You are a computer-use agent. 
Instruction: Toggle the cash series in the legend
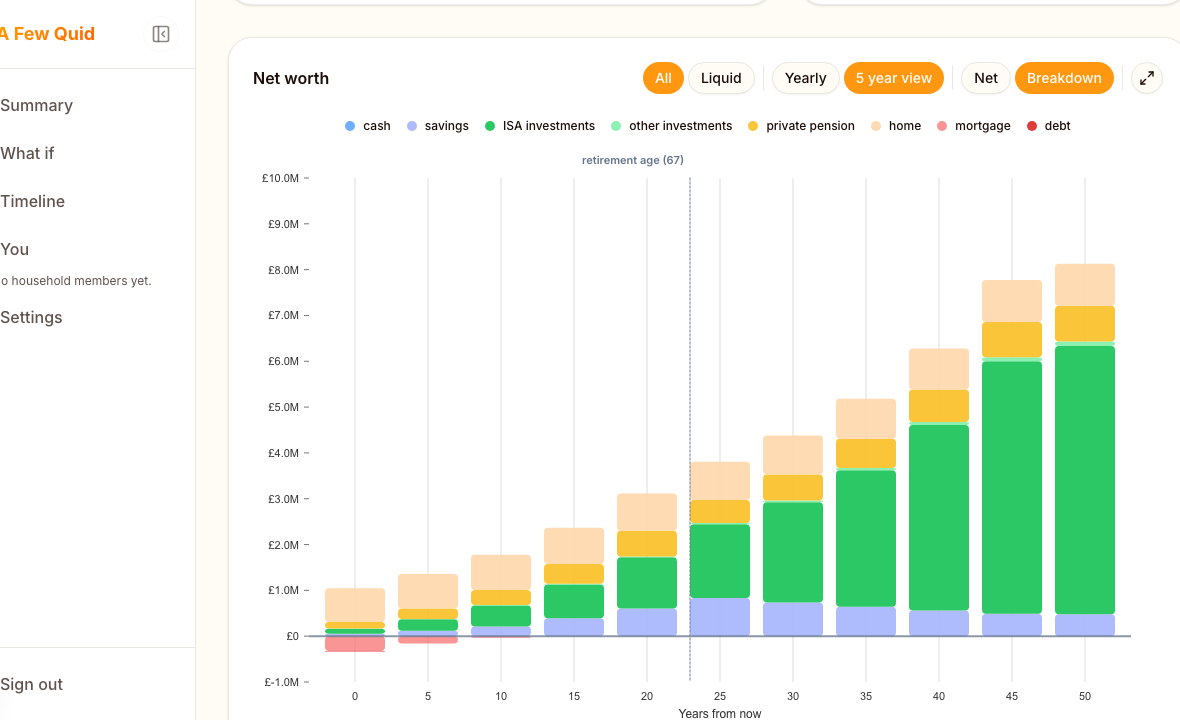point(367,125)
